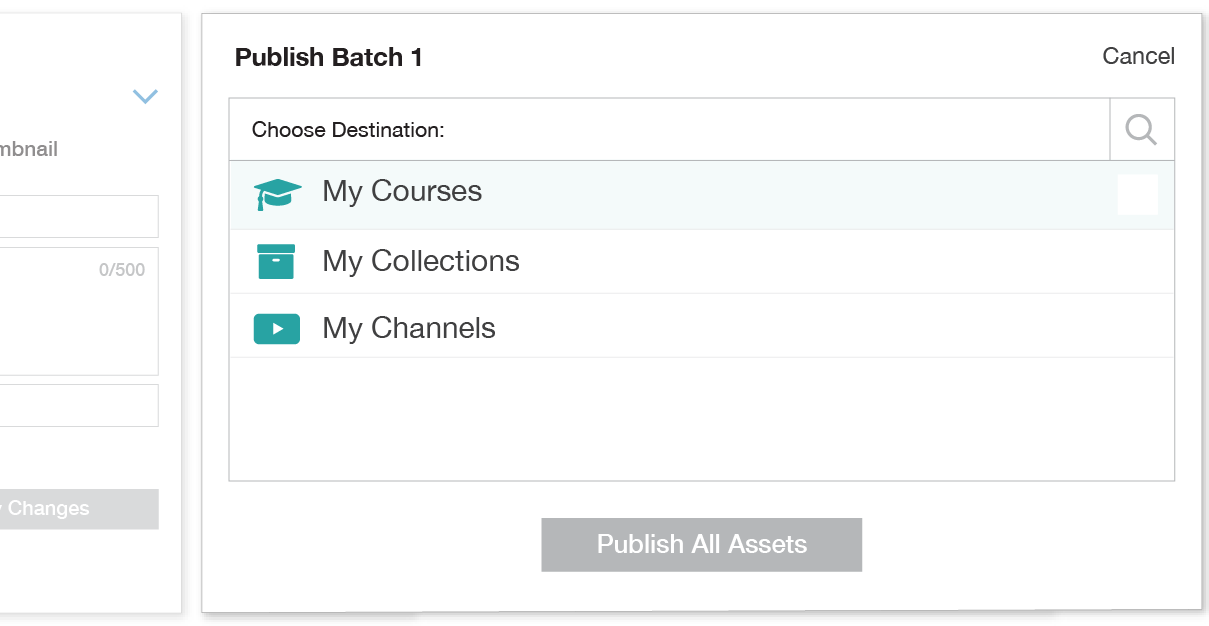
Task: Click the Thumbnail label in left panel
Action: tap(30, 150)
